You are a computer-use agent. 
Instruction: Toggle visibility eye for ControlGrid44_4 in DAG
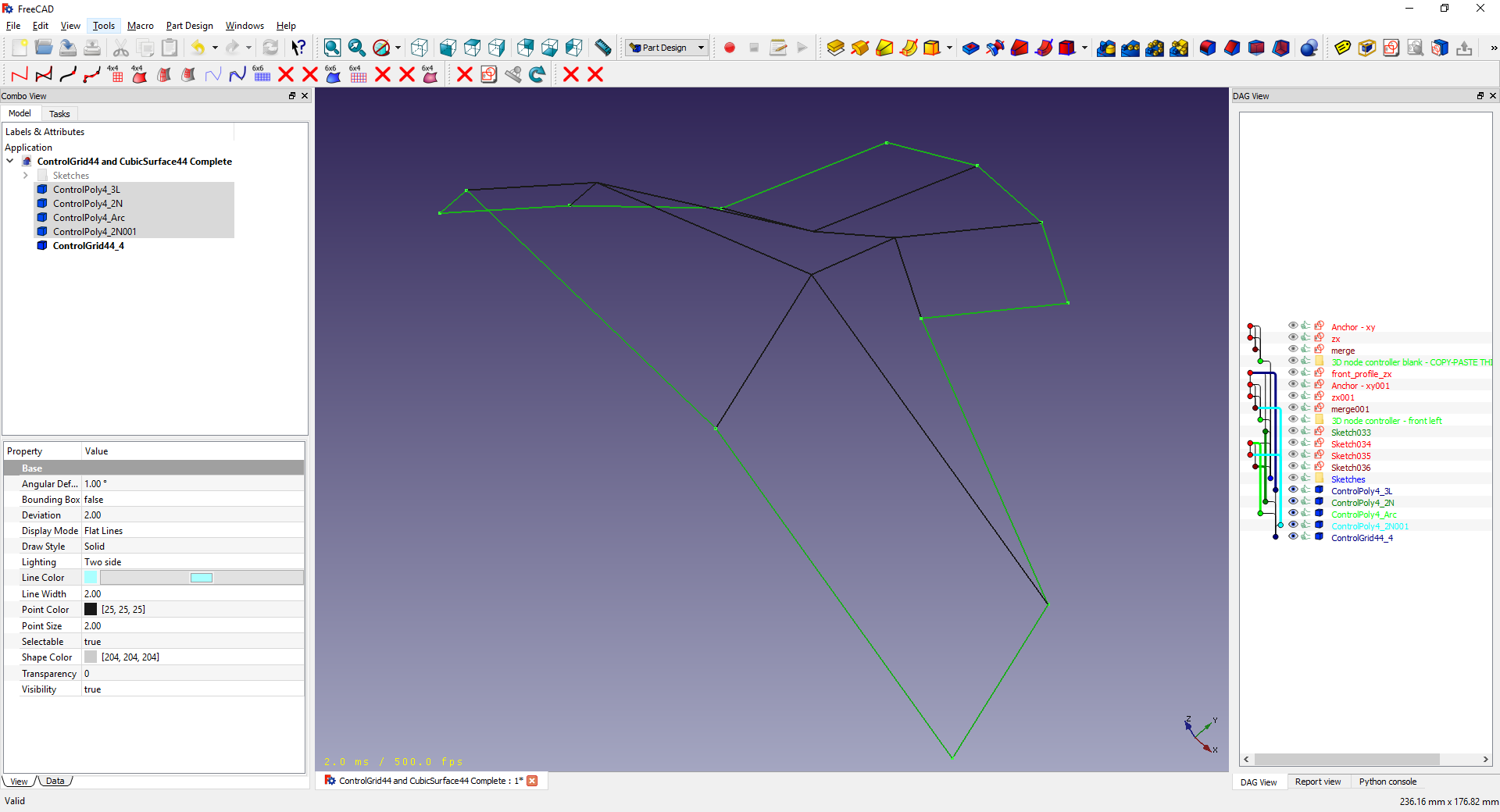click(x=1293, y=537)
